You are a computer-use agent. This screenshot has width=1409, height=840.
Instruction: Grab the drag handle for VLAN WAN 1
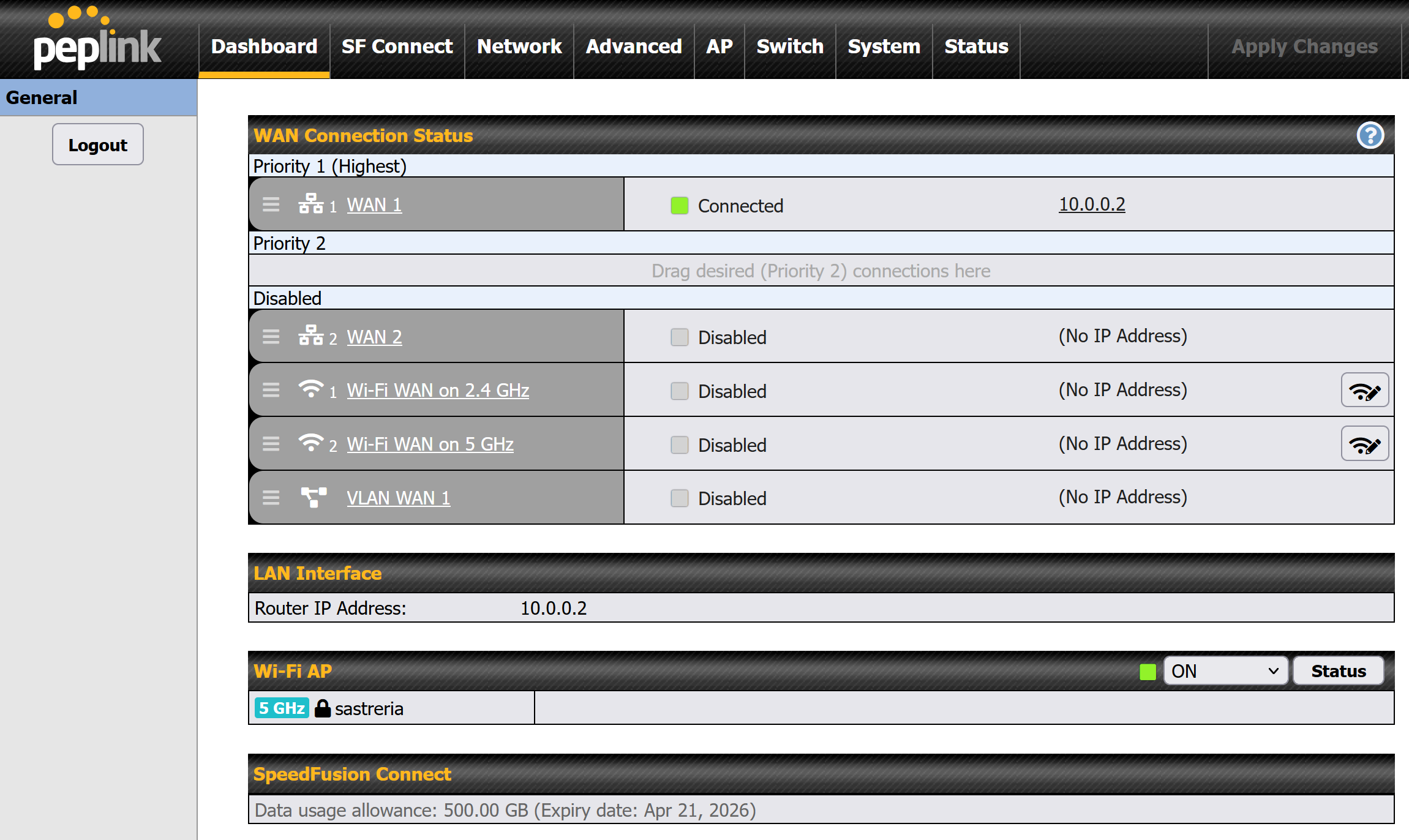click(x=271, y=498)
